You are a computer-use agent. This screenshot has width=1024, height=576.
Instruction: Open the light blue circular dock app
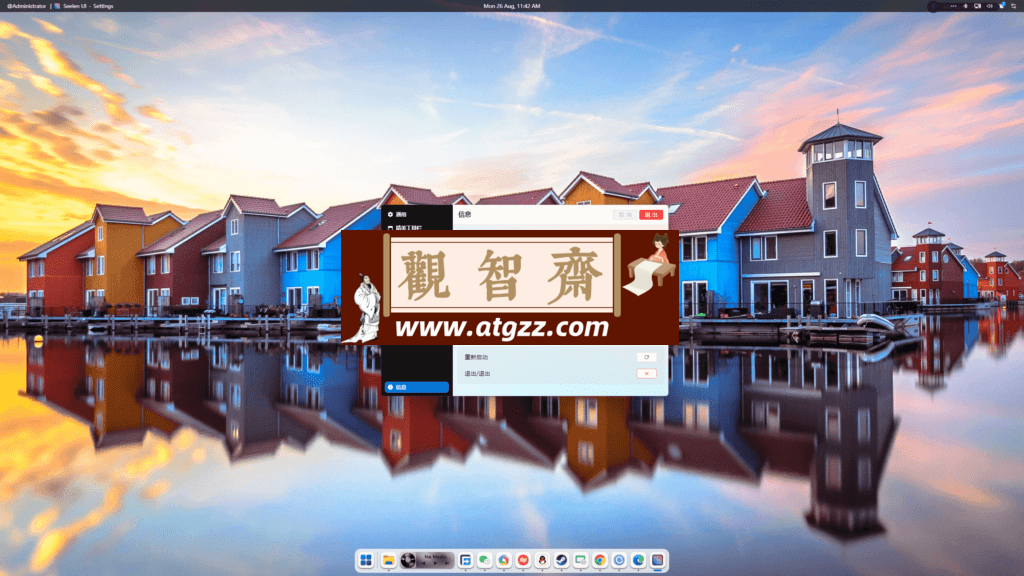(x=619, y=560)
